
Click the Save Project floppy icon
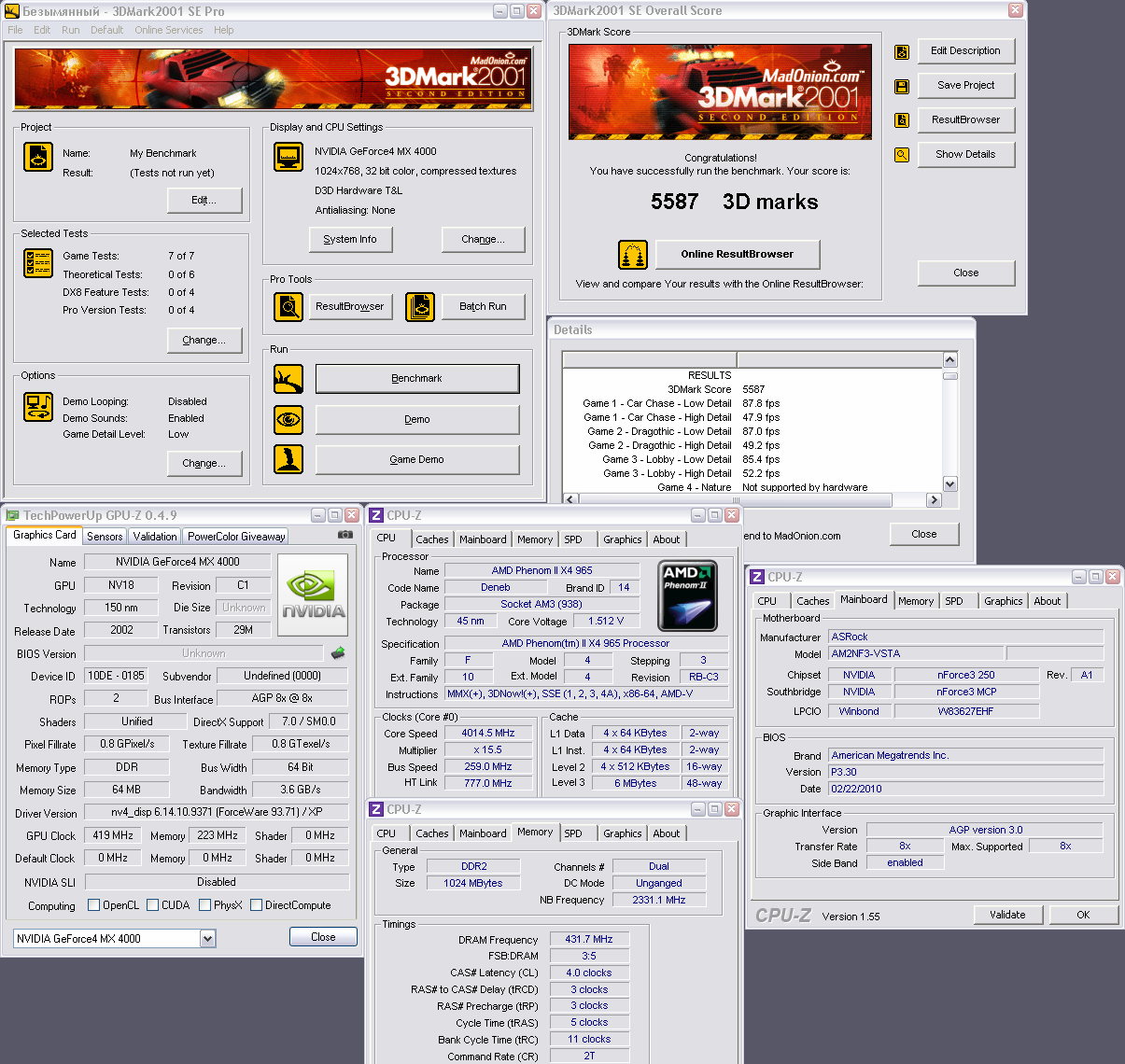tap(902, 87)
